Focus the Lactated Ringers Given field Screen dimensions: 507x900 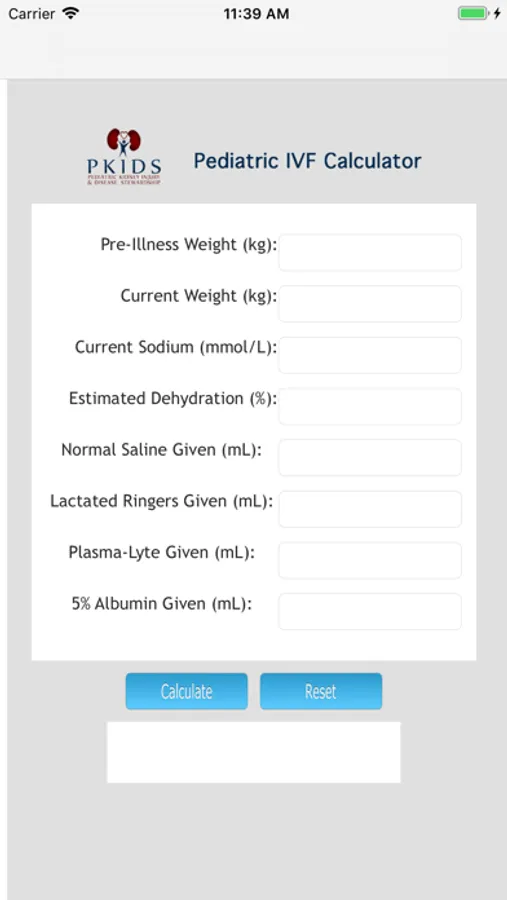[370, 509]
